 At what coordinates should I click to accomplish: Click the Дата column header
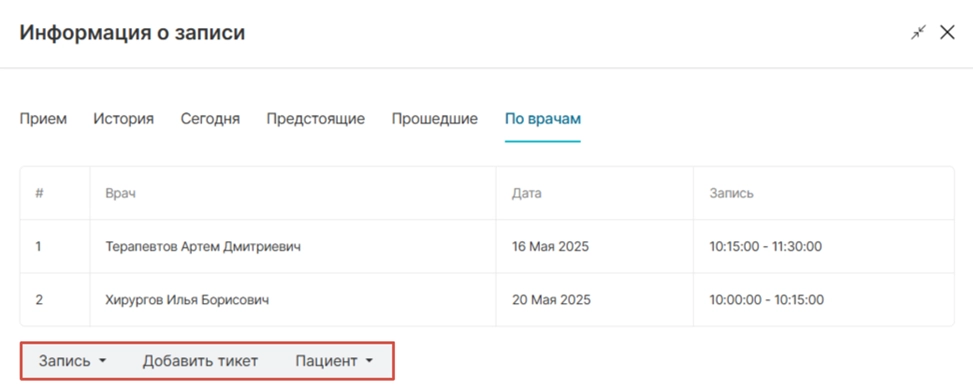point(526,193)
